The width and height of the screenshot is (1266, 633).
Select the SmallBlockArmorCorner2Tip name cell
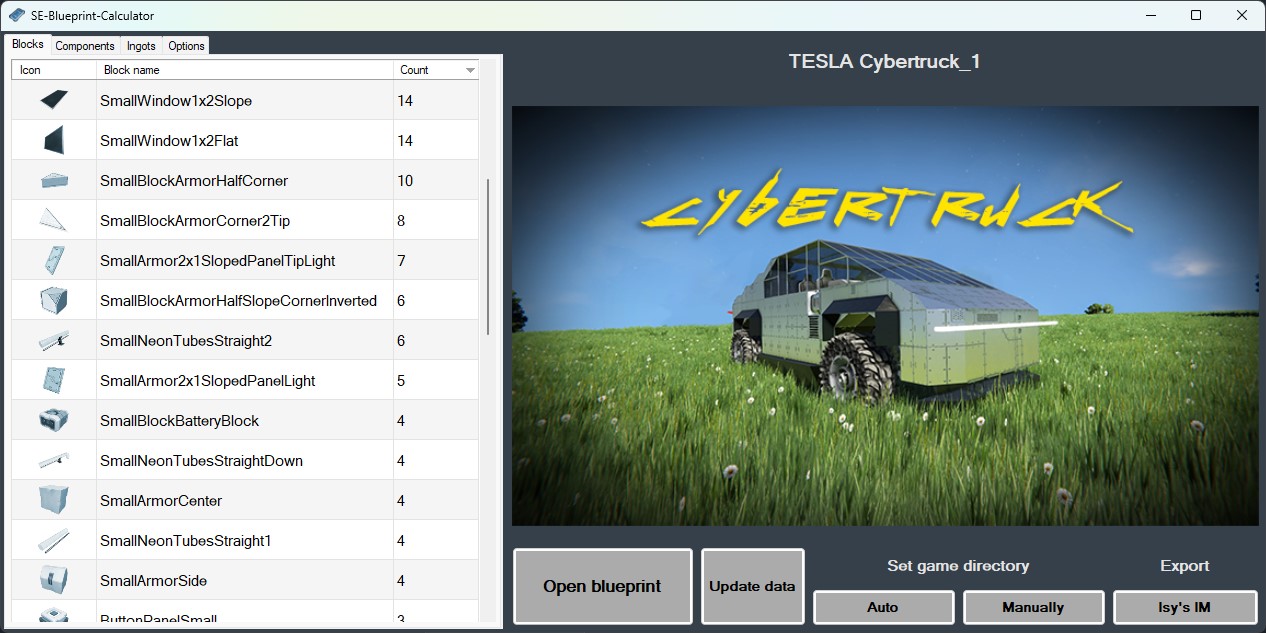click(x=245, y=220)
